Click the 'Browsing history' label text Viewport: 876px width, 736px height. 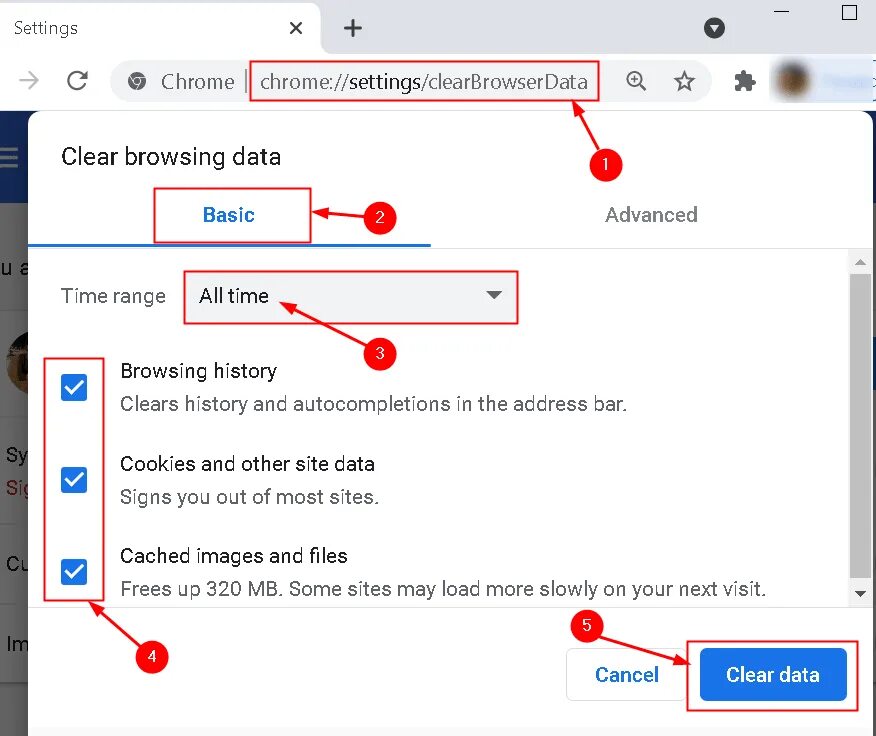(x=199, y=371)
